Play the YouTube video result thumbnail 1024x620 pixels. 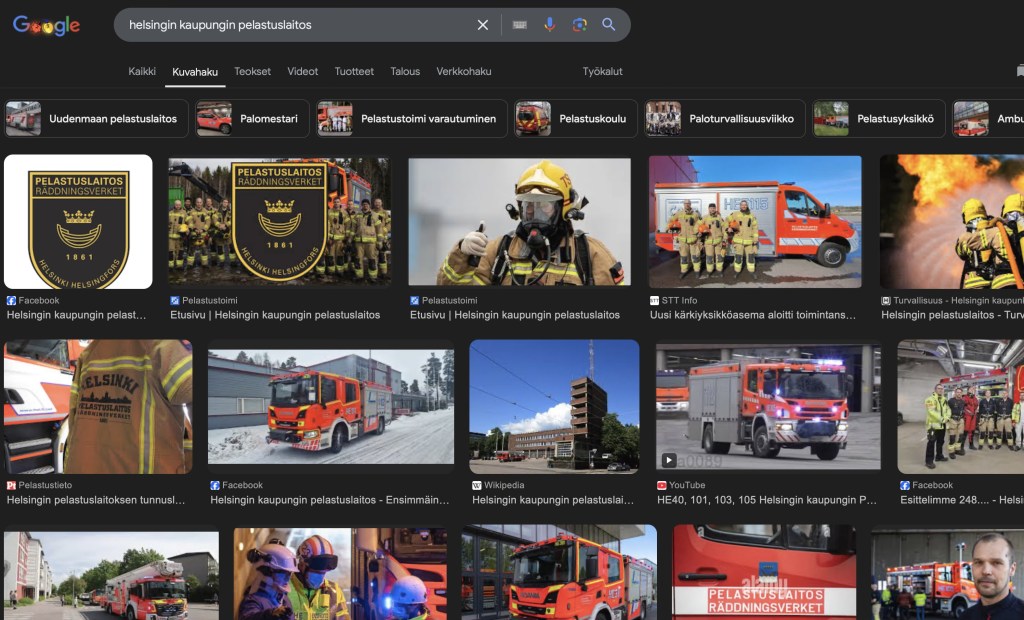pyautogui.click(x=768, y=406)
